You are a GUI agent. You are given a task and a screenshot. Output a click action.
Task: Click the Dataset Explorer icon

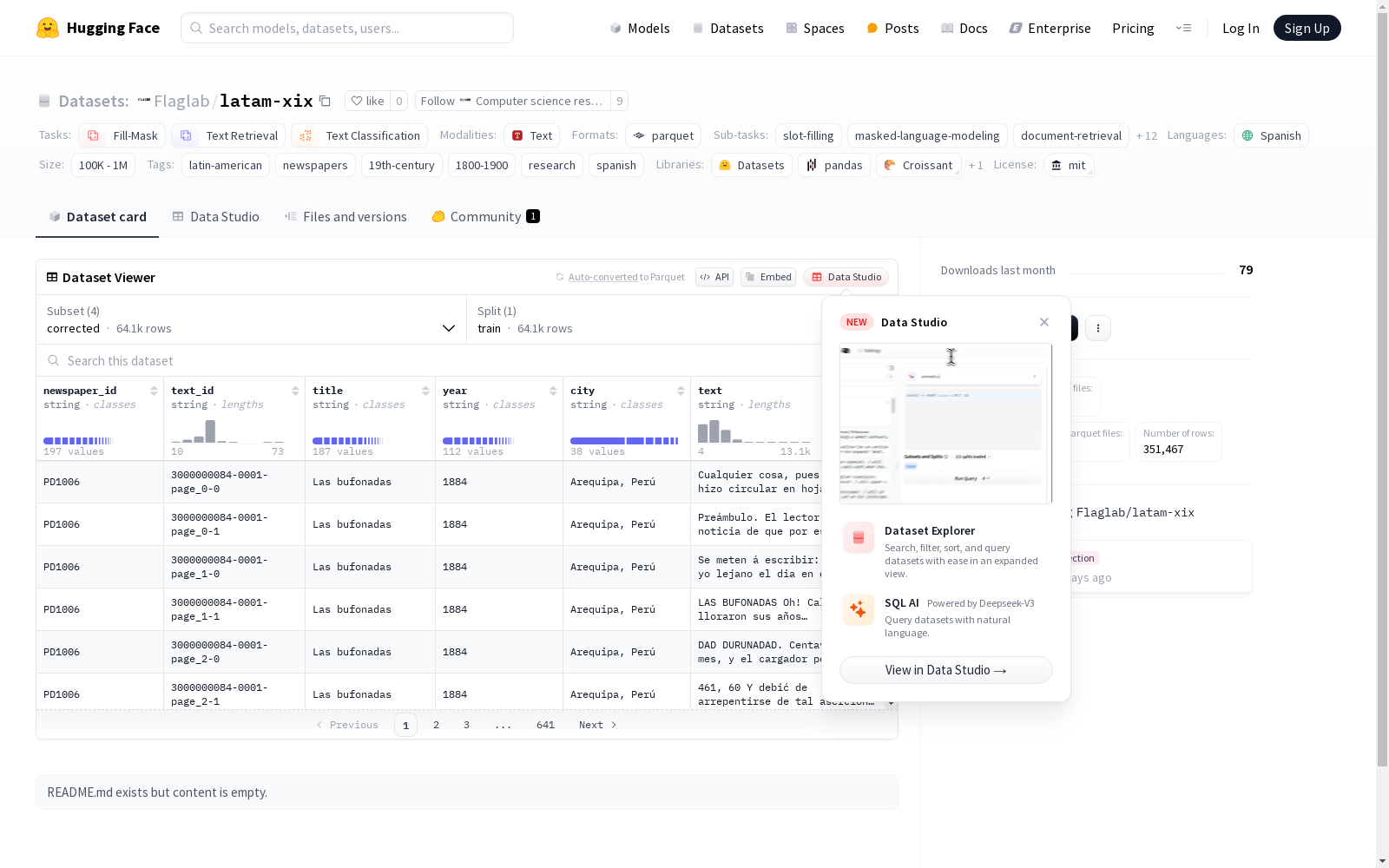[x=859, y=538]
